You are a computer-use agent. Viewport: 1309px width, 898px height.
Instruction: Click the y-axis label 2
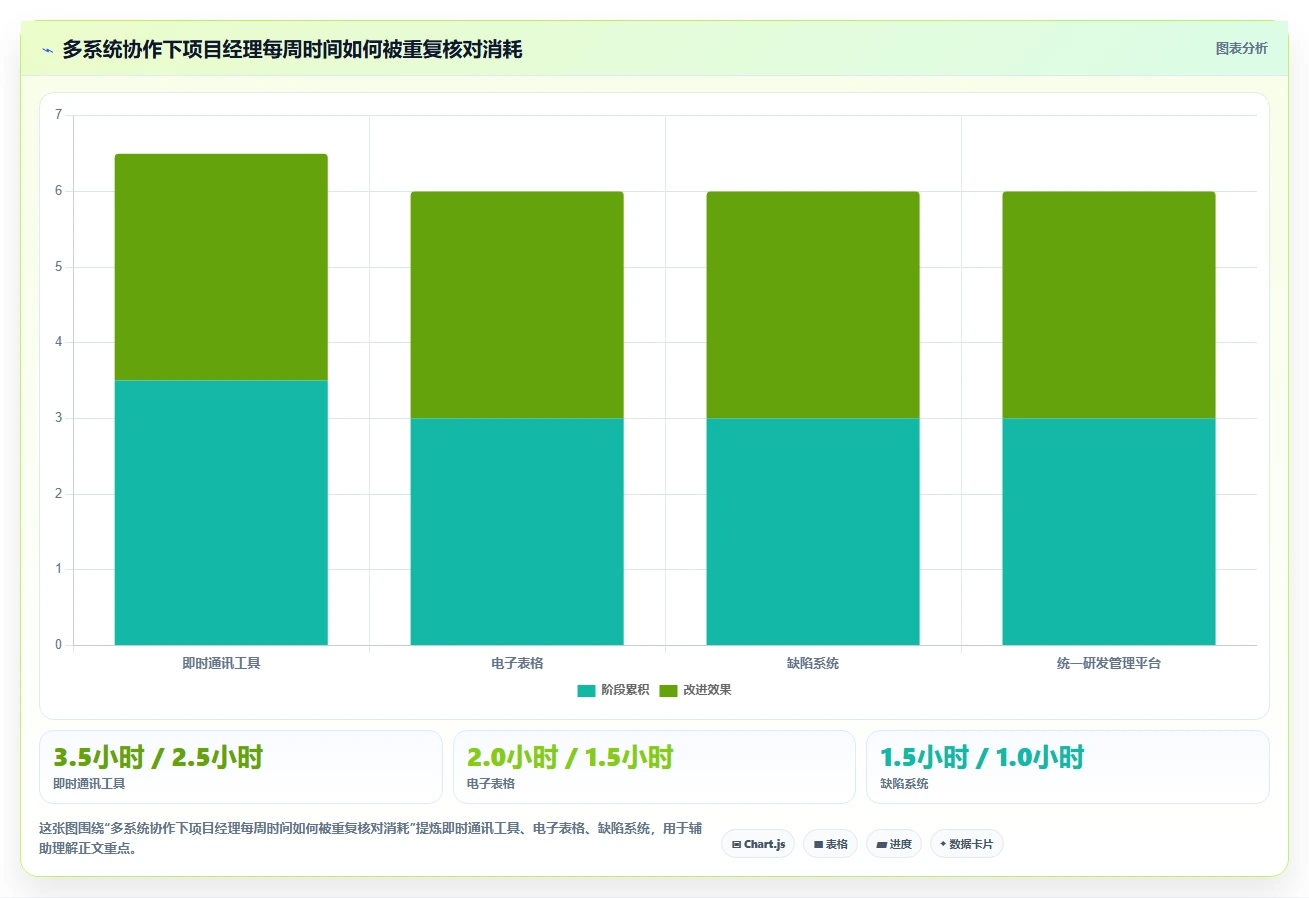(x=58, y=494)
